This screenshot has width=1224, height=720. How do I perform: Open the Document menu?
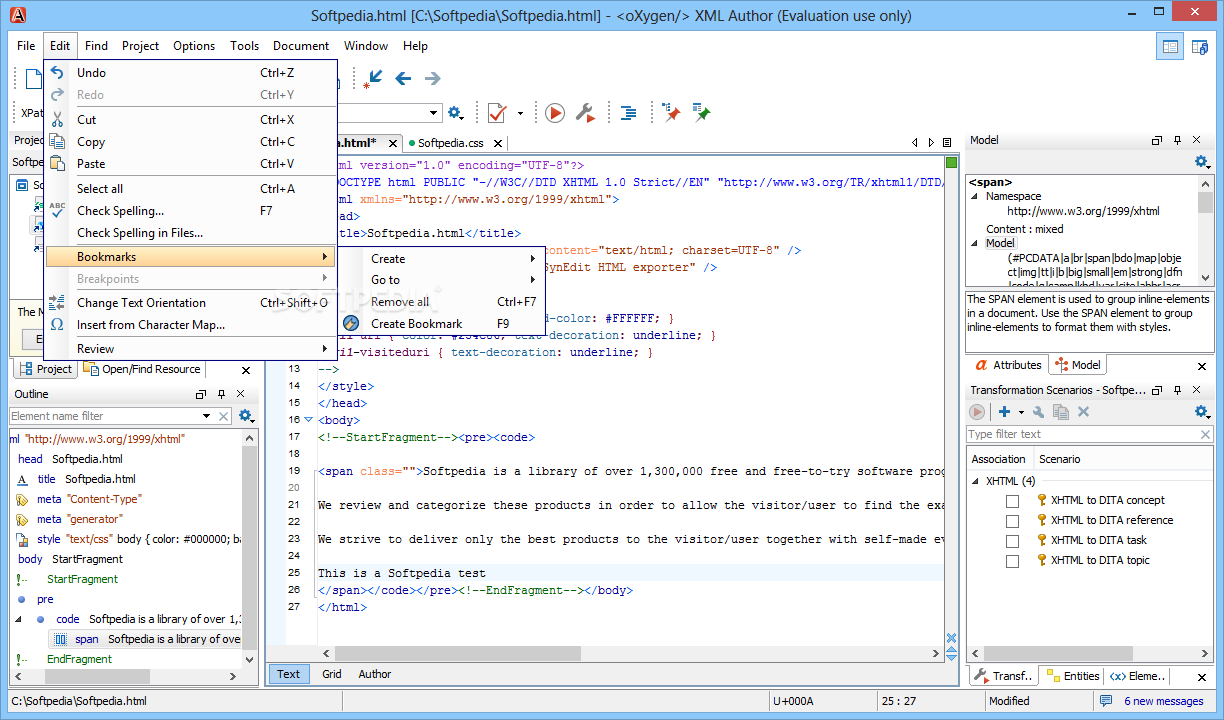pos(301,46)
